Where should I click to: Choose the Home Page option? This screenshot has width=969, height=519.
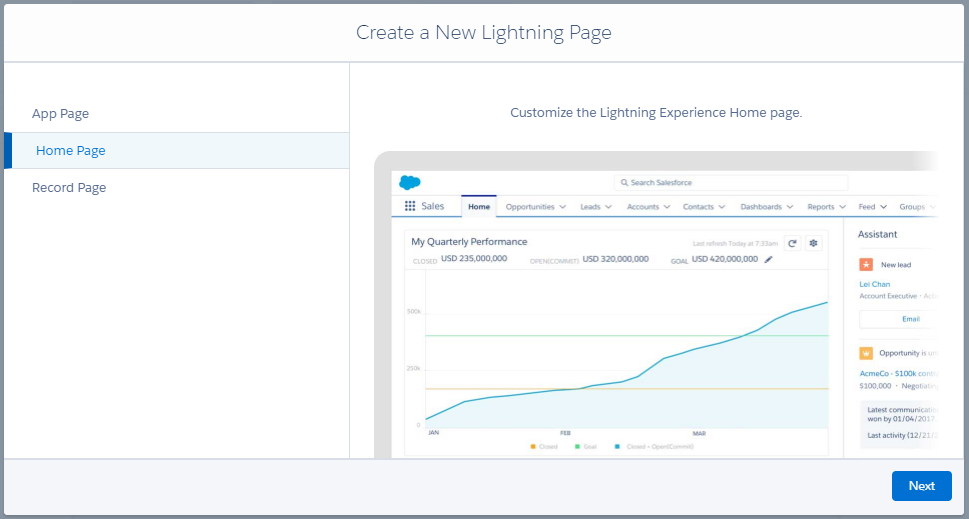pos(71,151)
